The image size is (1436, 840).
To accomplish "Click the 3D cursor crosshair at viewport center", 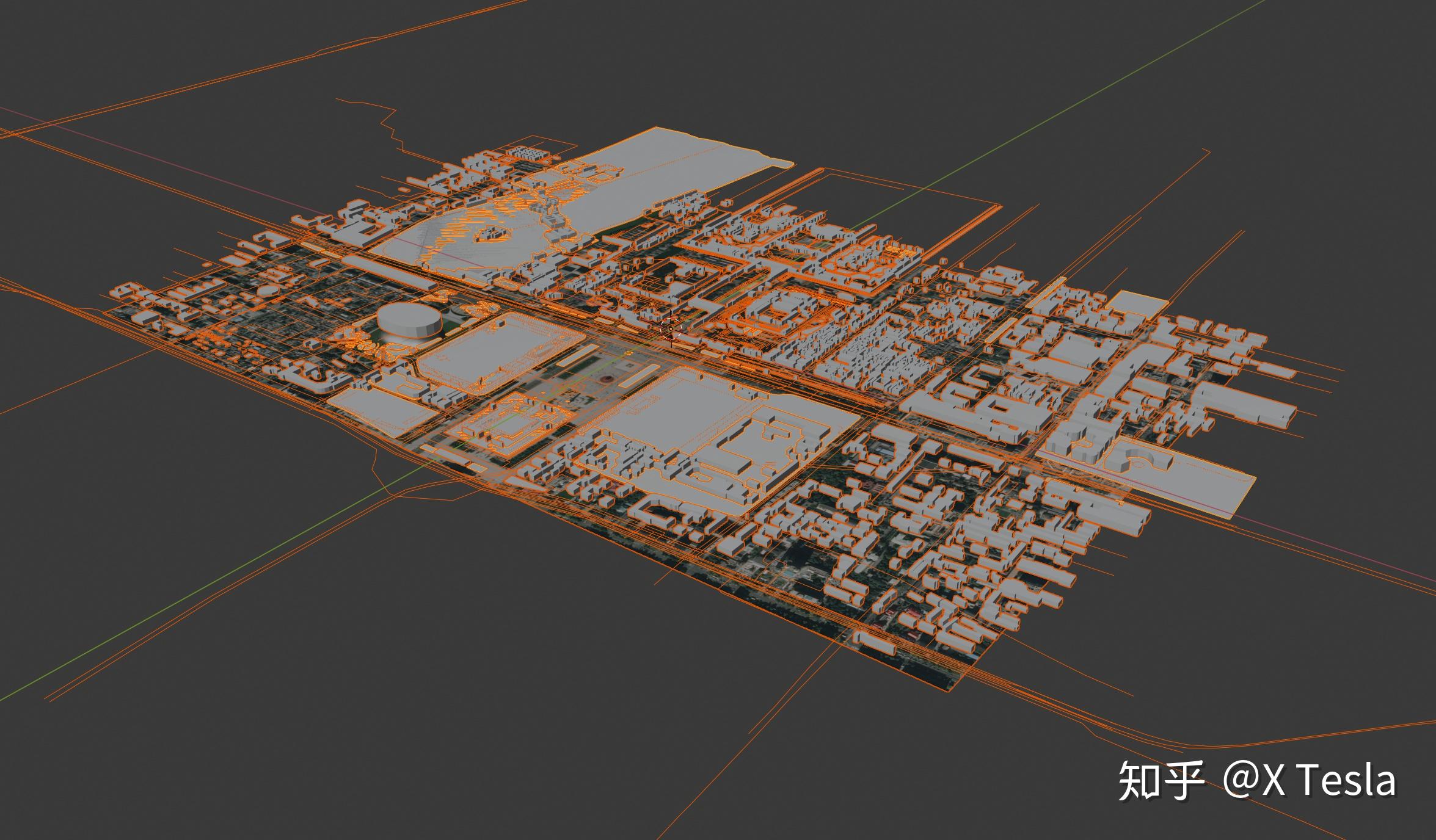I will [670, 328].
